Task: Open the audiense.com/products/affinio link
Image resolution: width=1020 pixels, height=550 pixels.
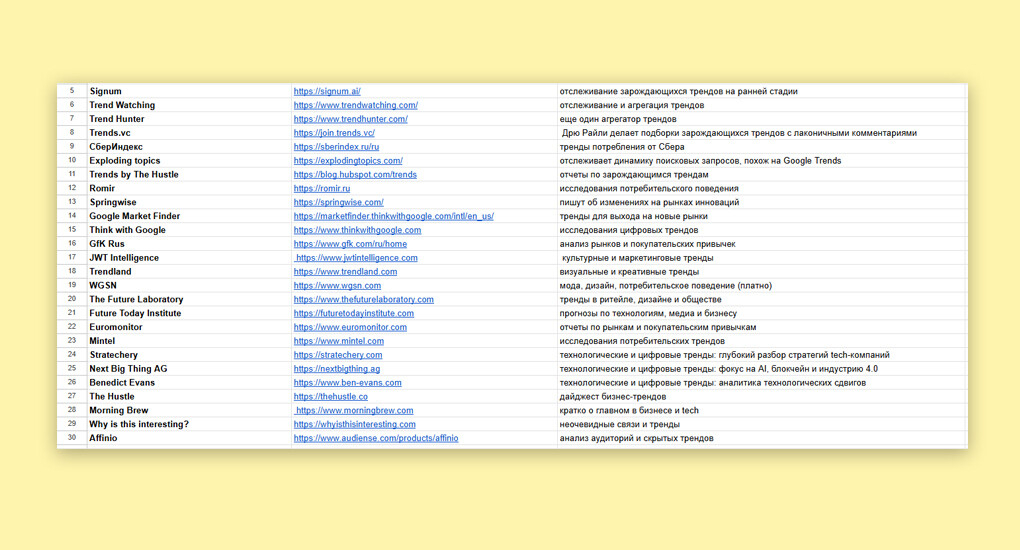Action: tap(375, 438)
